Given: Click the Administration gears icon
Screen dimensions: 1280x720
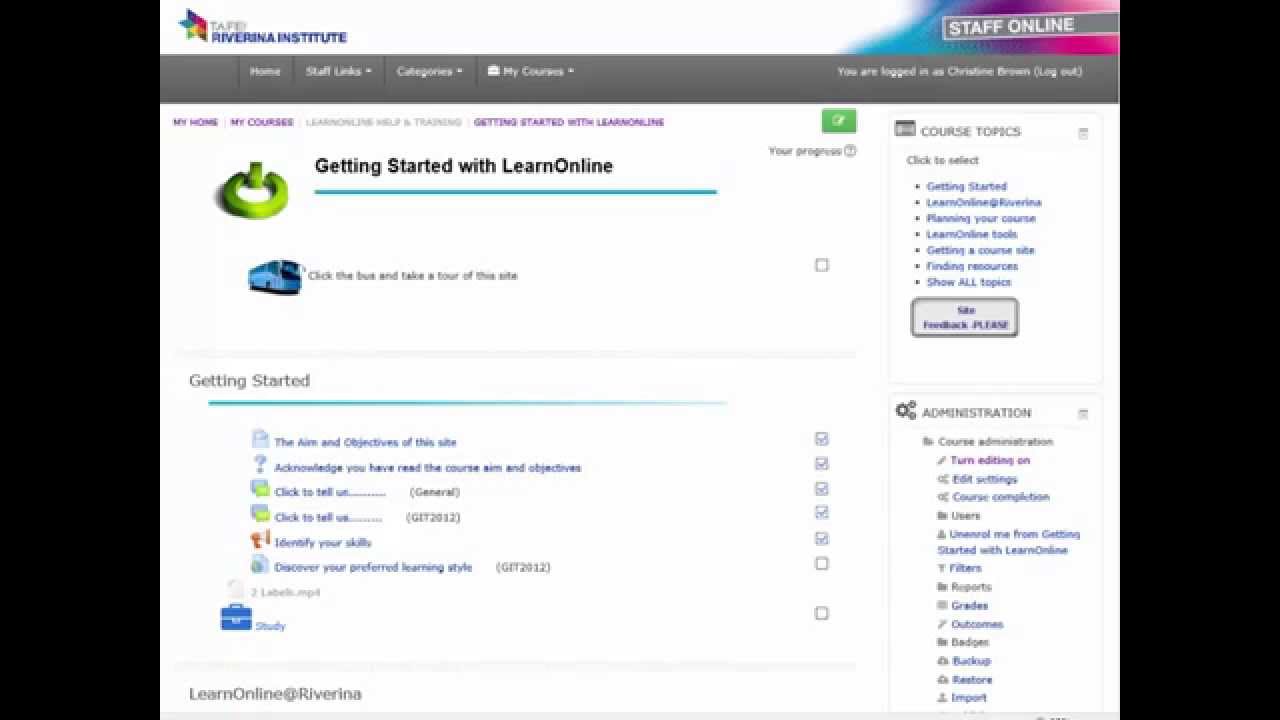Looking at the screenshot, I should point(906,411).
